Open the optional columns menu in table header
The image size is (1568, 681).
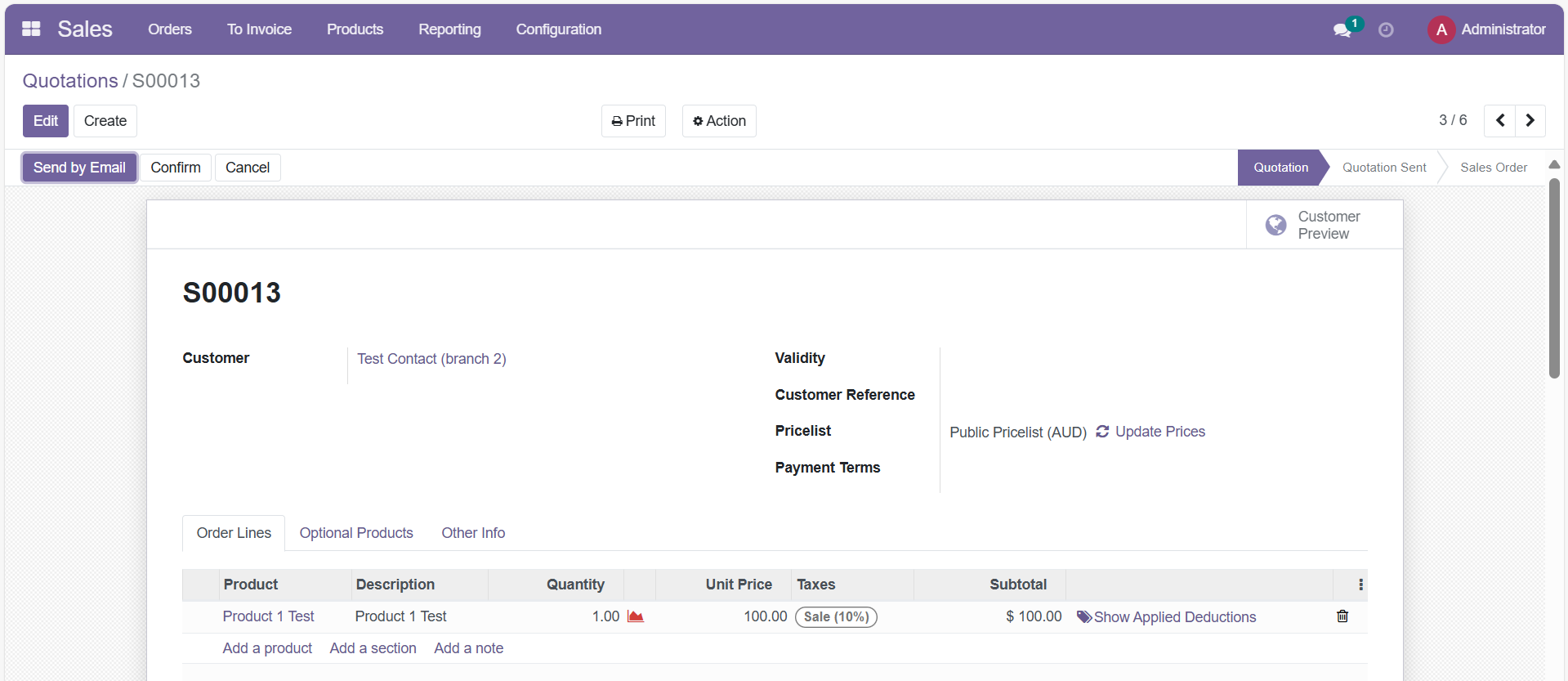(x=1360, y=585)
